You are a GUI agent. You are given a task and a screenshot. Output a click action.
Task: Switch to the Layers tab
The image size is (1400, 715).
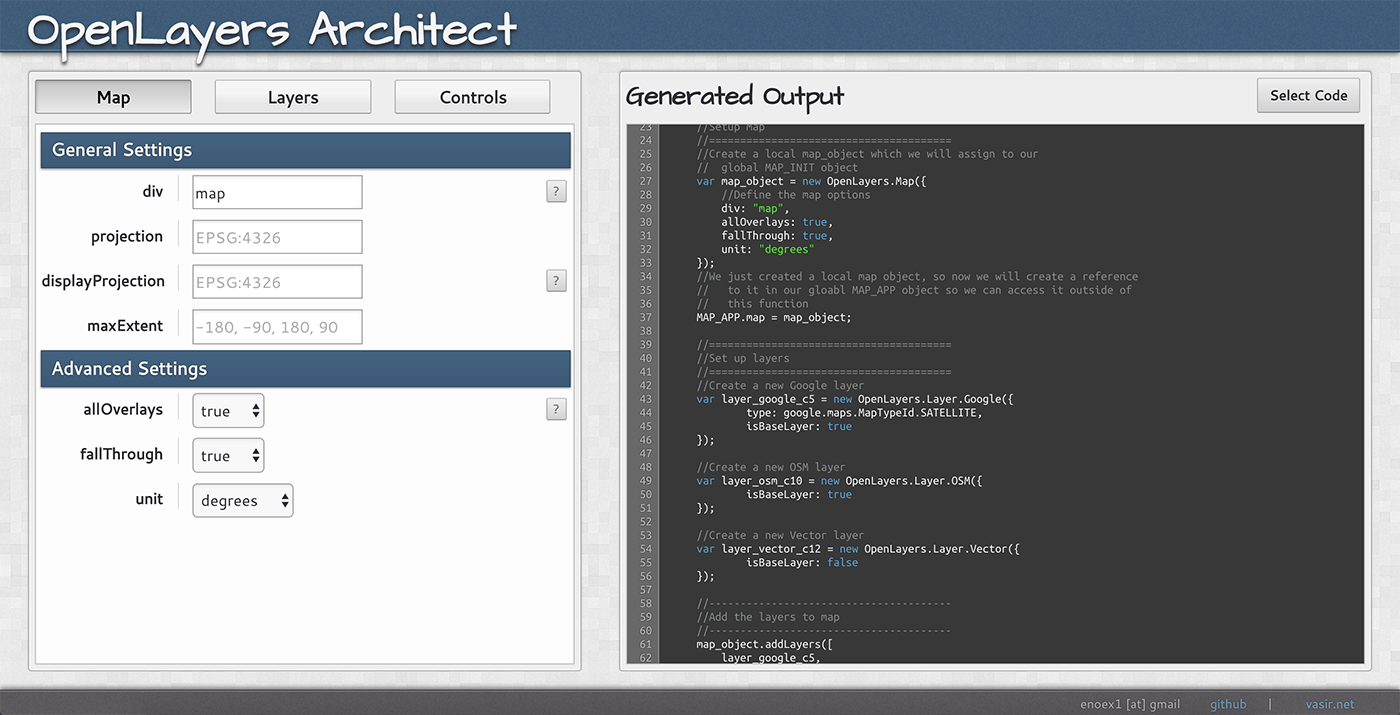point(293,97)
